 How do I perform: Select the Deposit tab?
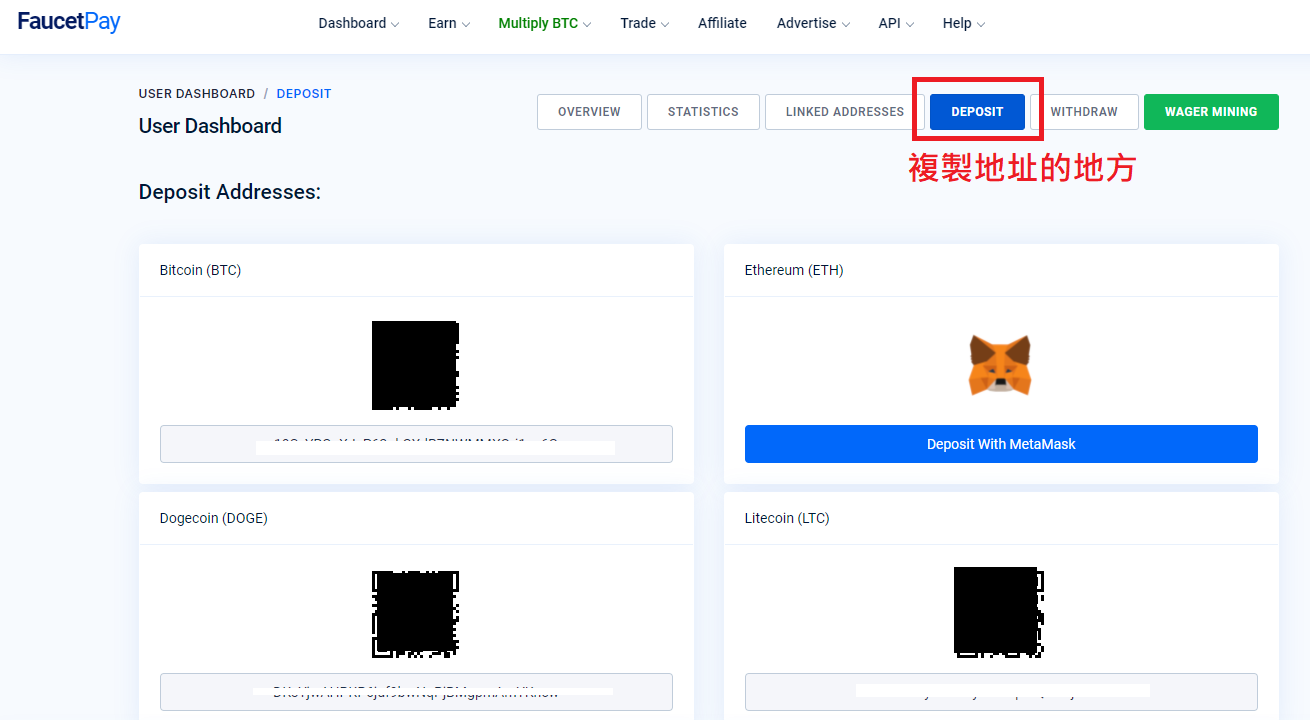[x=977, y=112]
